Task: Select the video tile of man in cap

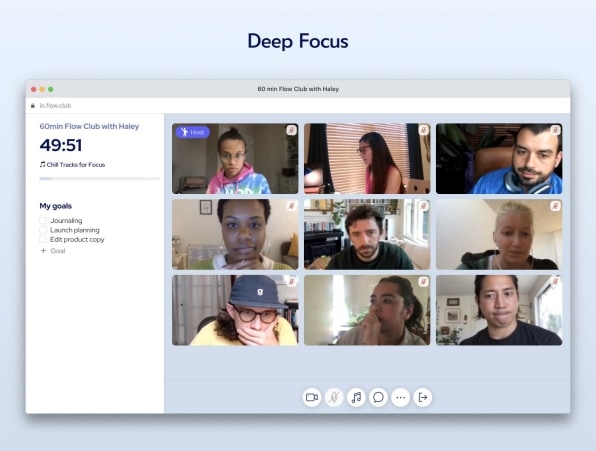Action: click(x=235, y=310)
